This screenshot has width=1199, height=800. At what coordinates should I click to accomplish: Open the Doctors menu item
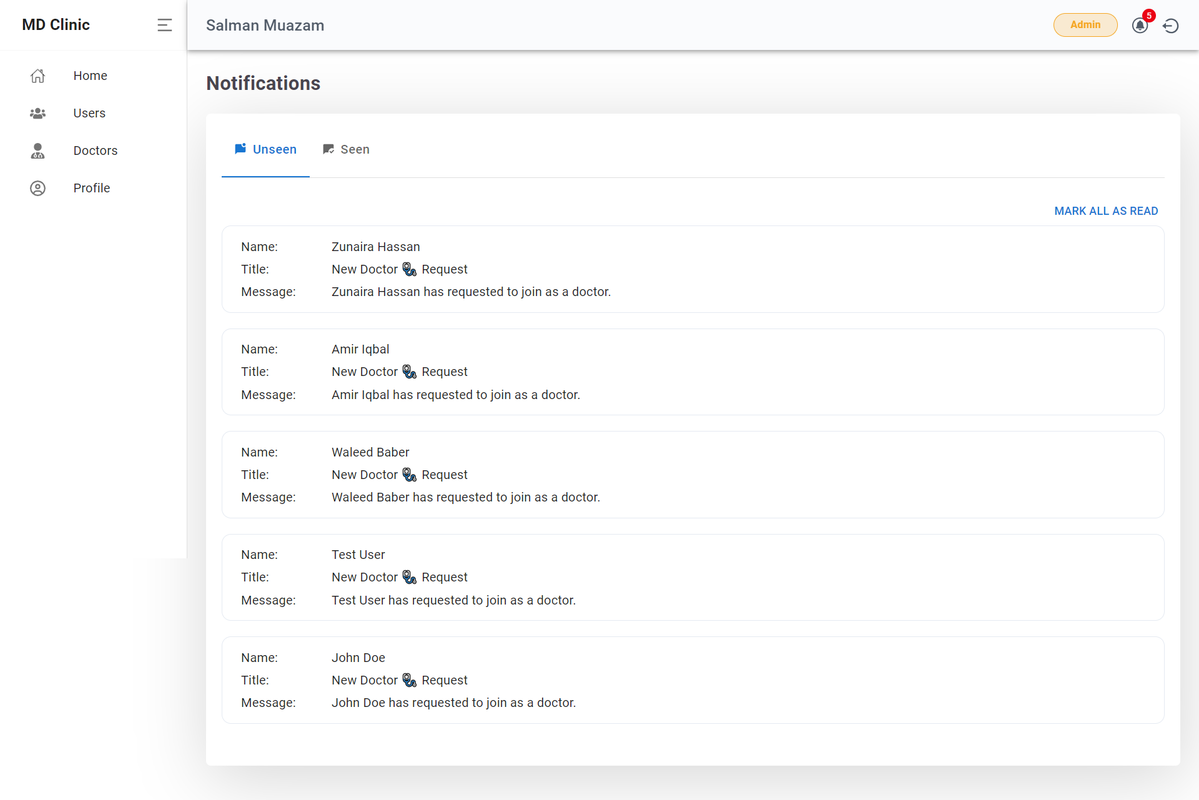[x=93, y=151]
